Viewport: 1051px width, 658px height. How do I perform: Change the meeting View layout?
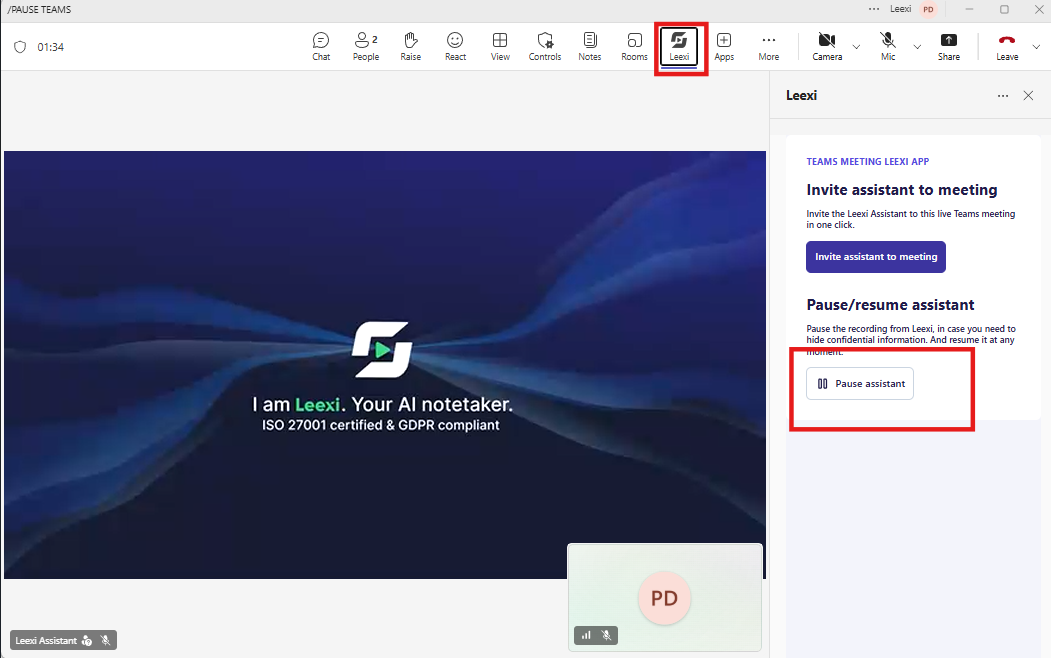tap(500, 47)
